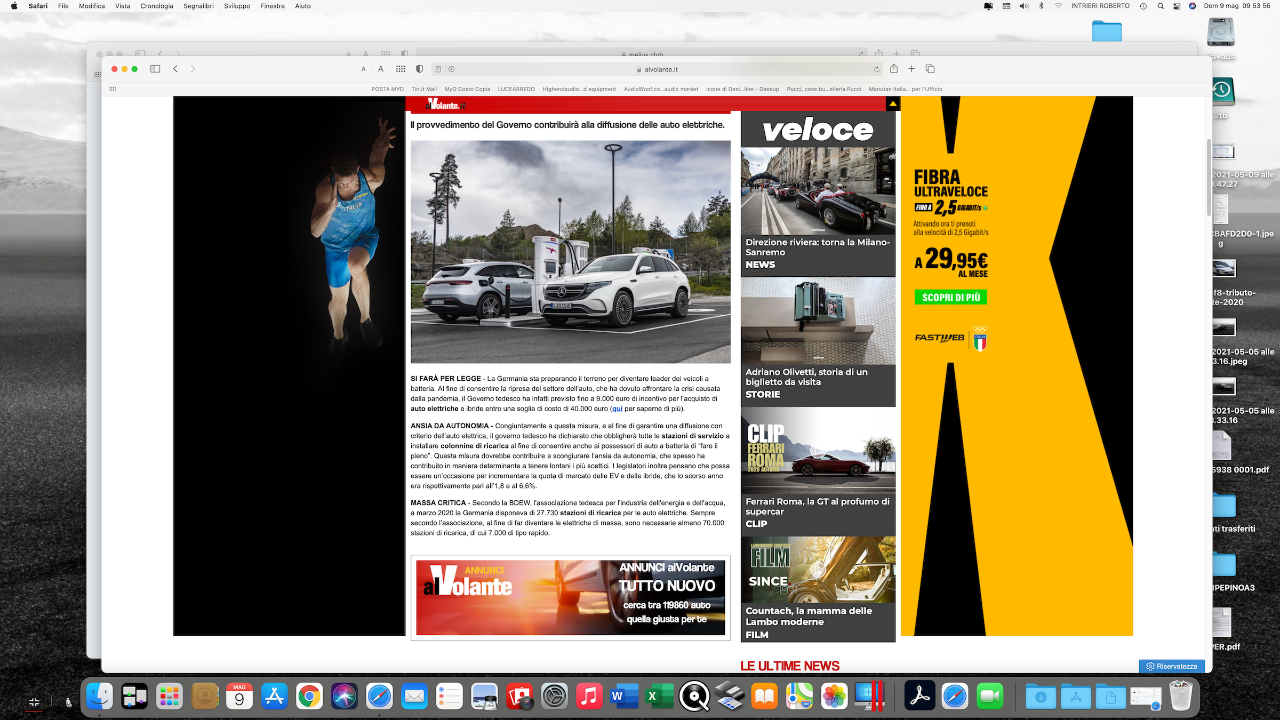Launch Microsoft Word from the Dock
1280x720 pixels.
tap(624, 695)
